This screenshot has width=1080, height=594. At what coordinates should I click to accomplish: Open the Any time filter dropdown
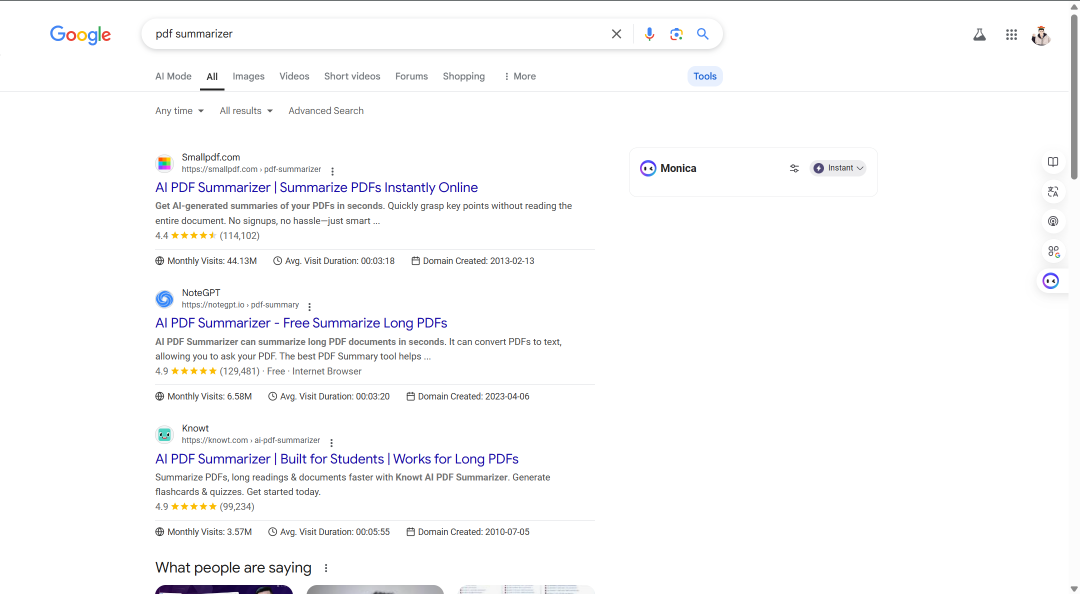click(179, 110)
